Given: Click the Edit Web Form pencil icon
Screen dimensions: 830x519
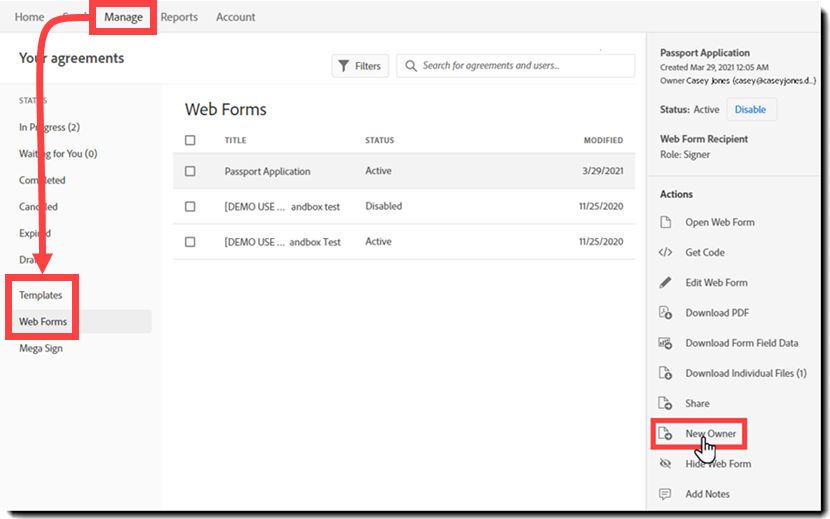Looking at the screenshot, I should tap(665, 282).
